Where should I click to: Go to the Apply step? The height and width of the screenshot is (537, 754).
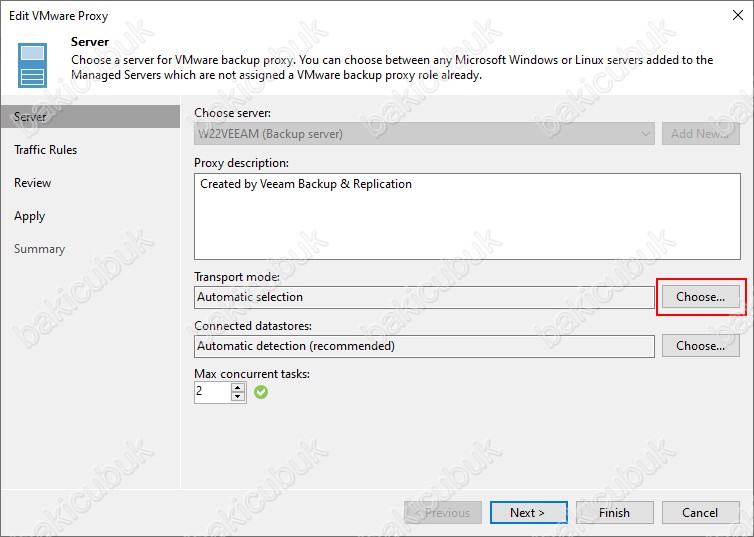pos(29,216)
